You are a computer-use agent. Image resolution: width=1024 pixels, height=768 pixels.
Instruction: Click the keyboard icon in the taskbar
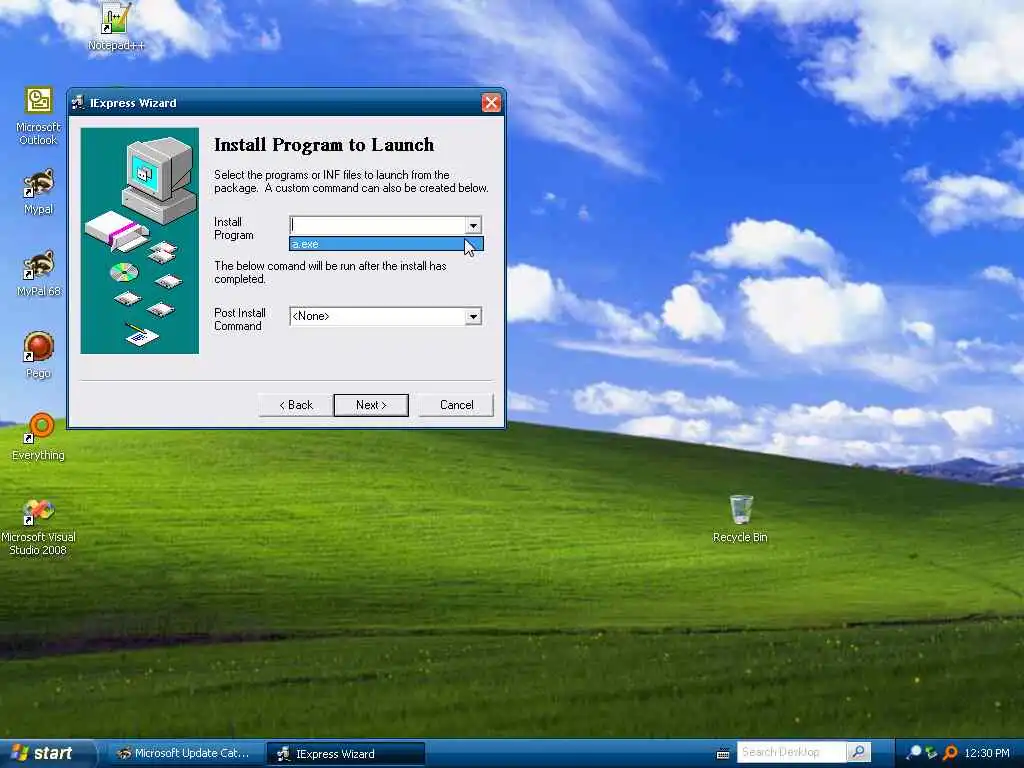[722, 754]
